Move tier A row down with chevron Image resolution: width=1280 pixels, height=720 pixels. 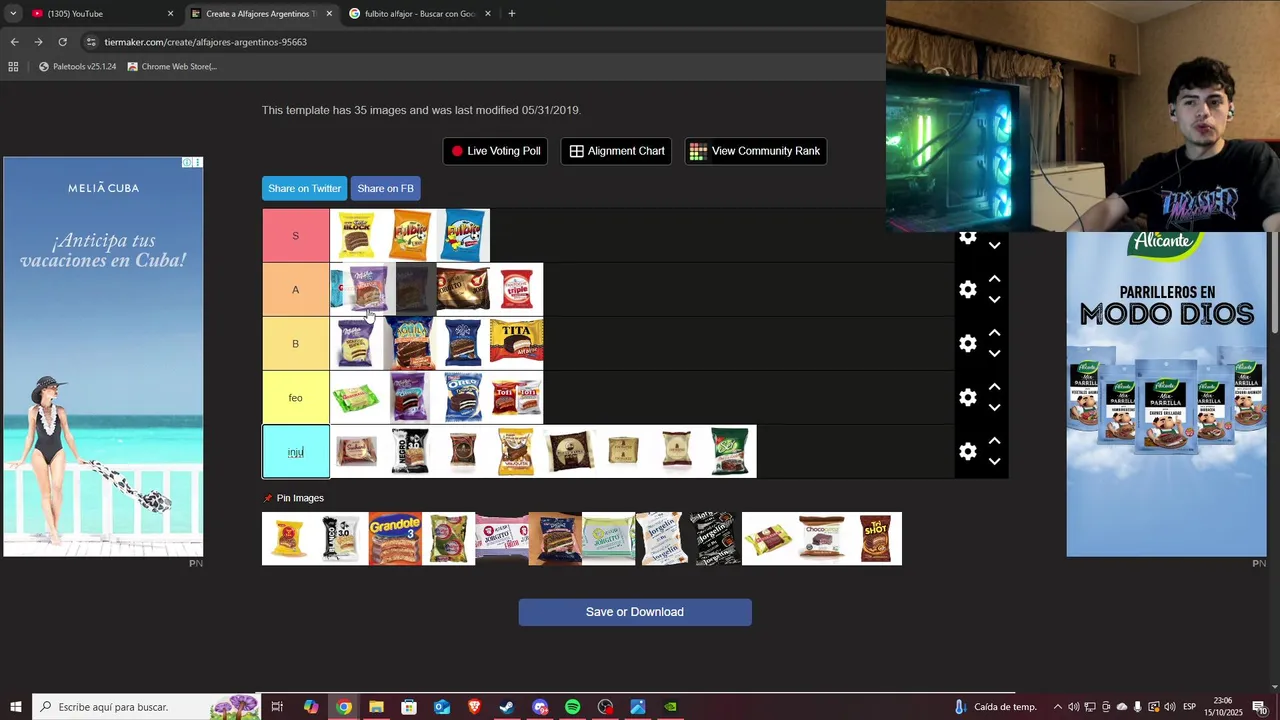click(x=994, y=299)
